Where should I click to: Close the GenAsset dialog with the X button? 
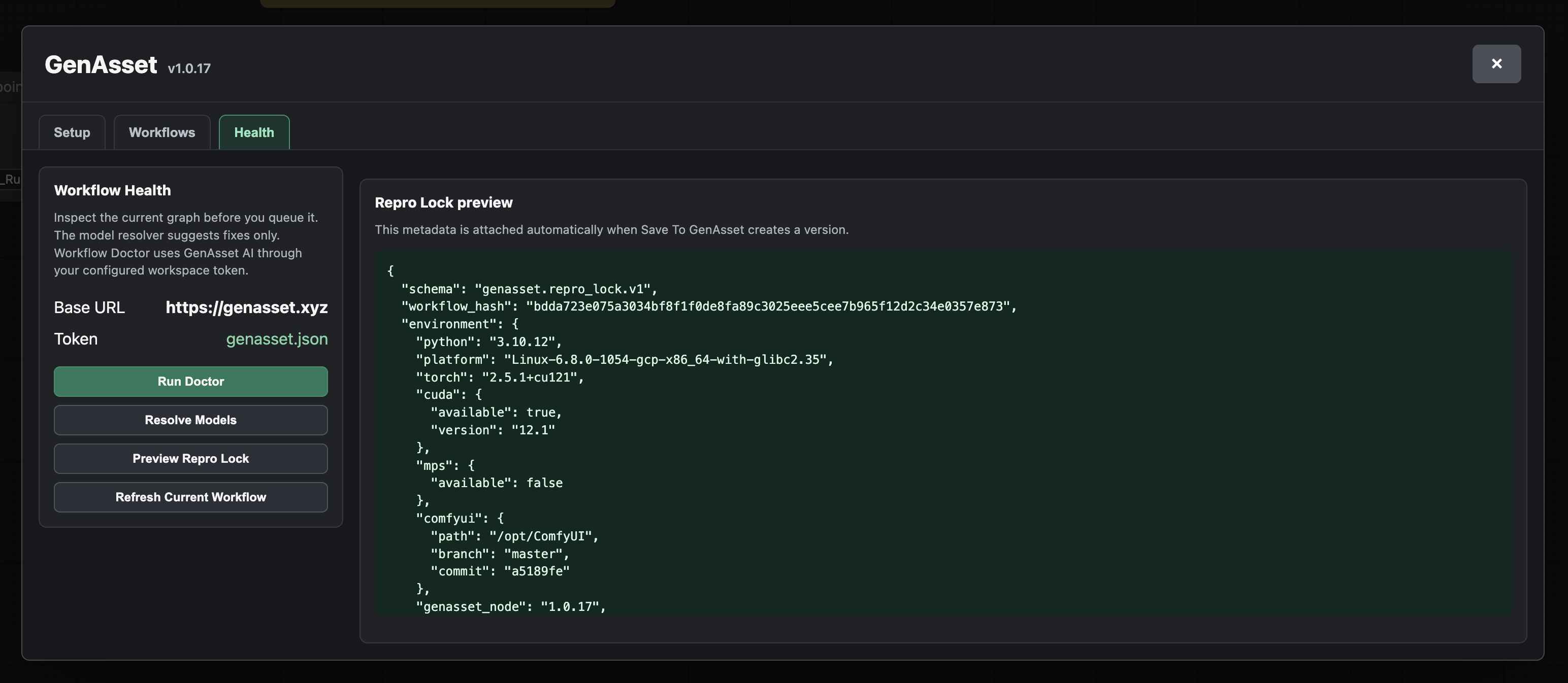click(1496, 64)
